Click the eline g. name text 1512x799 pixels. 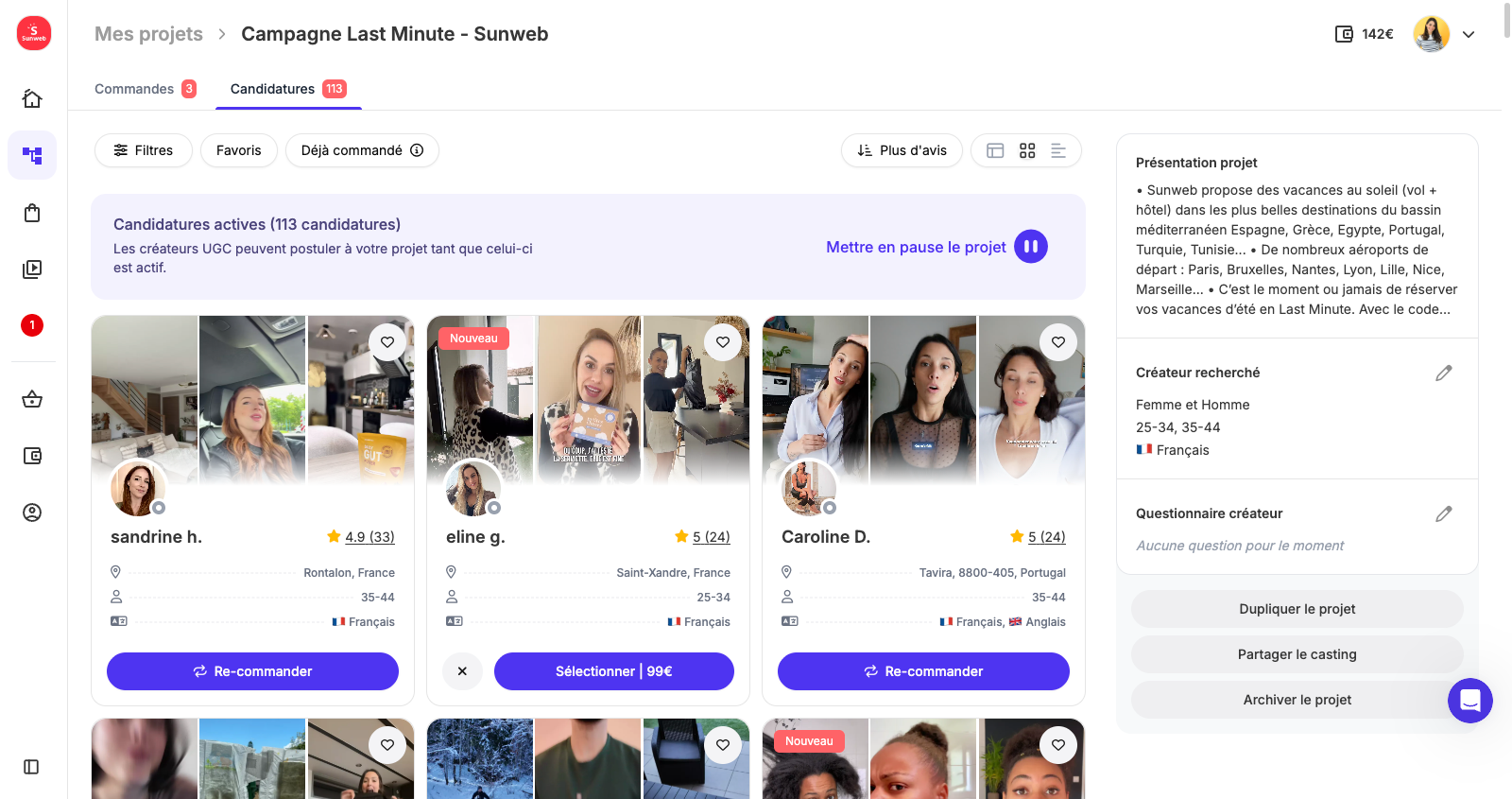click(x=475, y=537)
